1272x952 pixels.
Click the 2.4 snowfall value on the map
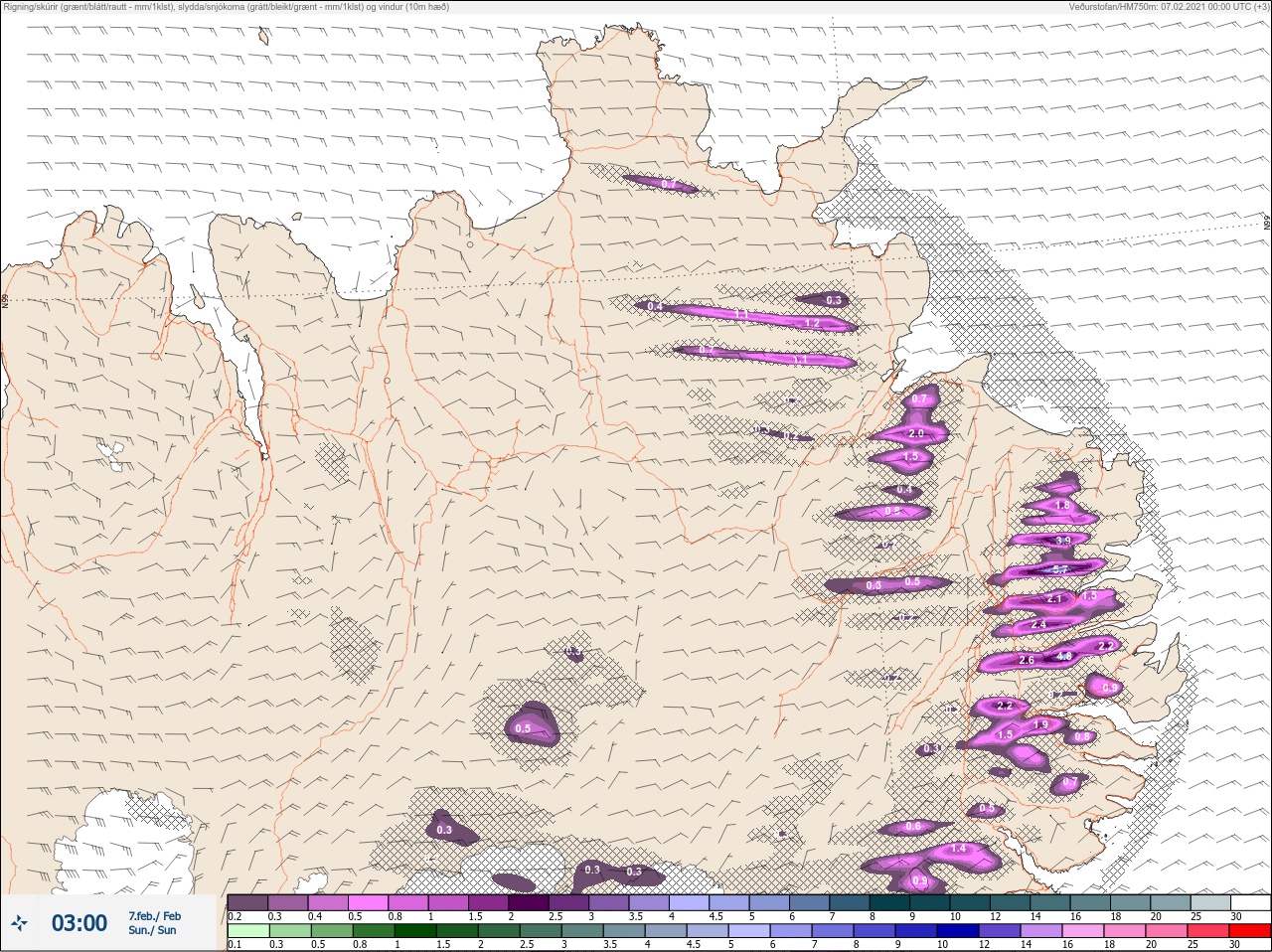tap(1038, 624)
